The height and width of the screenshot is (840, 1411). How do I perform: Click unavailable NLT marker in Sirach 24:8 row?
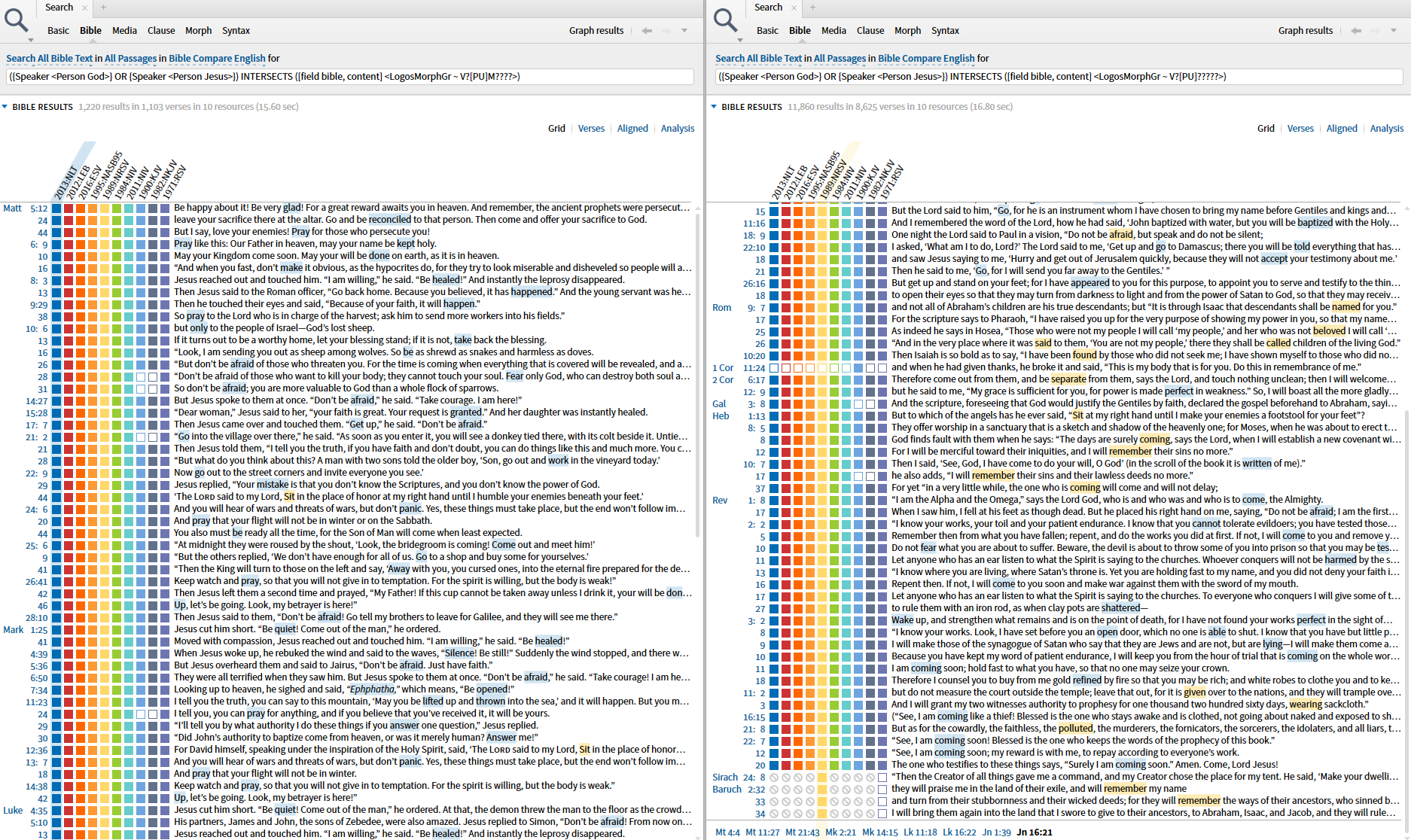(x=774, y=778)
